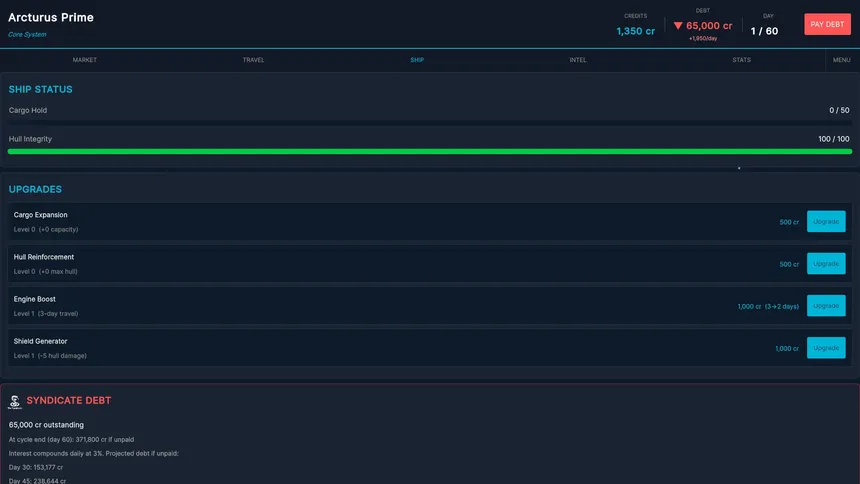Select the Ship tab

click(417, 60)
